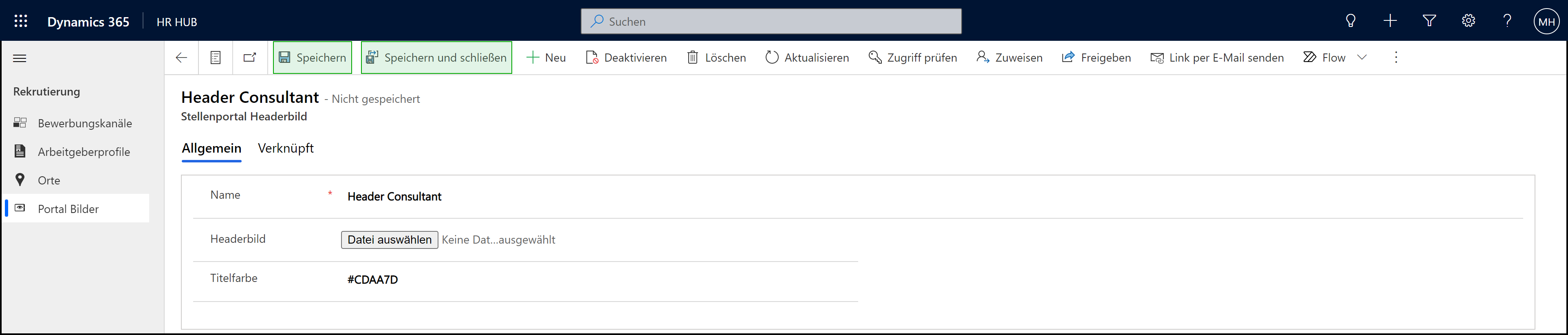Go back using the arrow icon
Image resolution: width=1568 pixels, height=335 pixels.
click(181, 58)
